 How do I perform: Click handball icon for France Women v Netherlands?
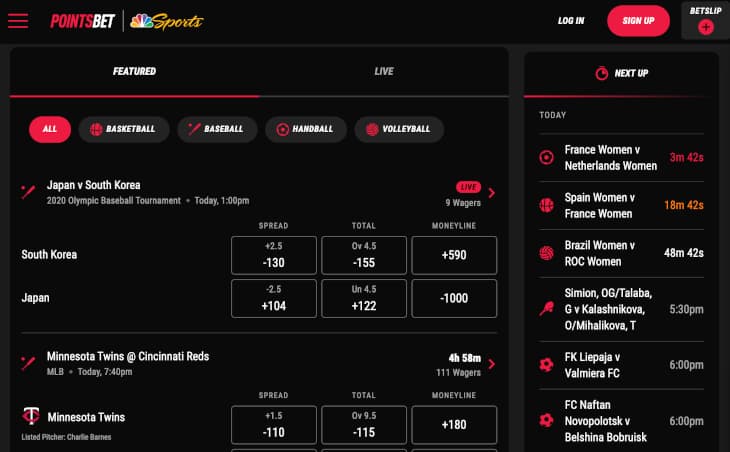click(x=547, y=157)
